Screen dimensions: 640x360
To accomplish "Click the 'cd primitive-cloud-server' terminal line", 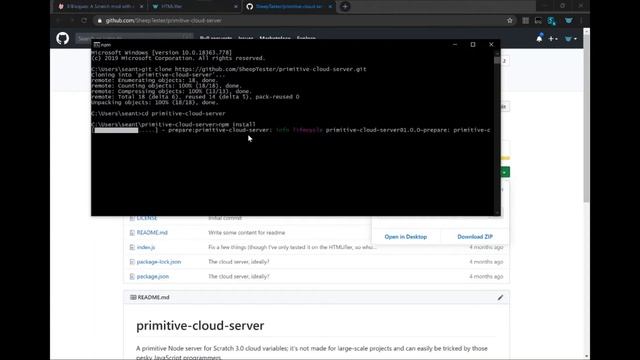I will click(158, 113).
